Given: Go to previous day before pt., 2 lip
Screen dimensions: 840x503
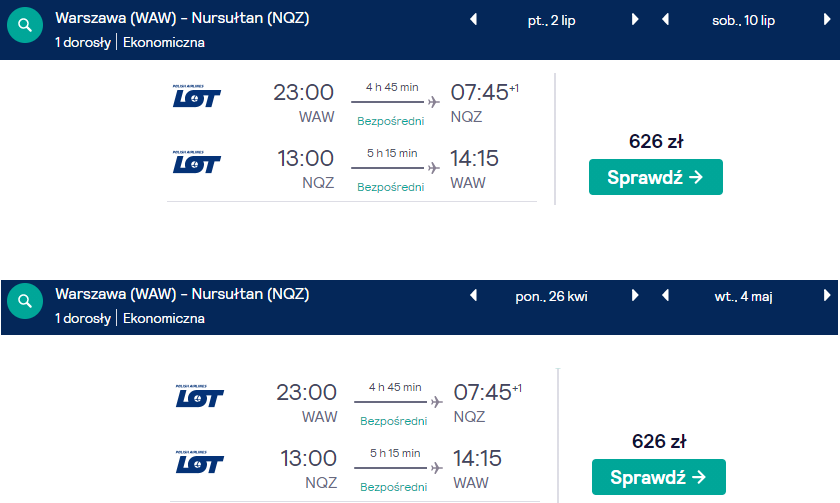Looking at the screenshot, I should [474, 20].
